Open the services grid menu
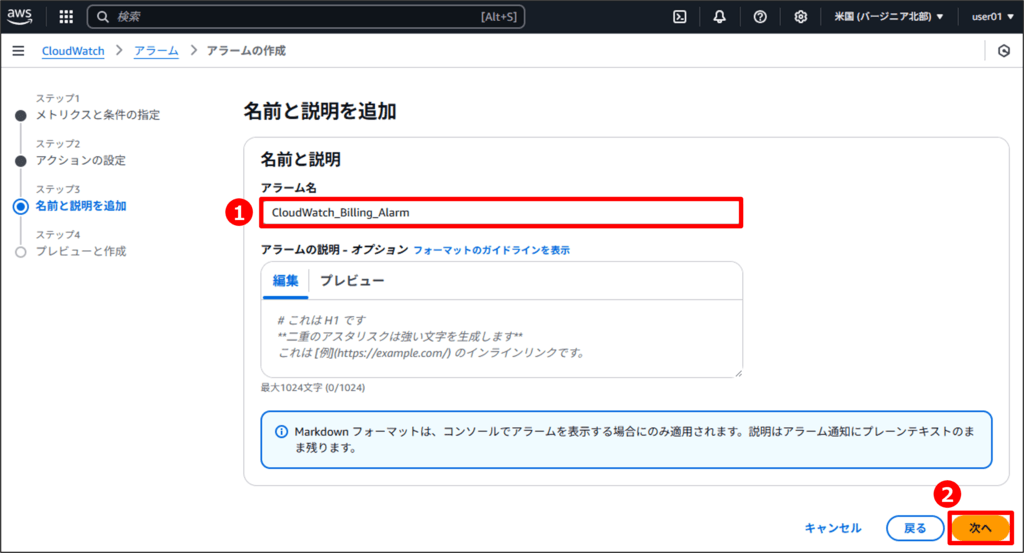The height and width of the screenshot is (553, 1024). [x=66, y=17]
